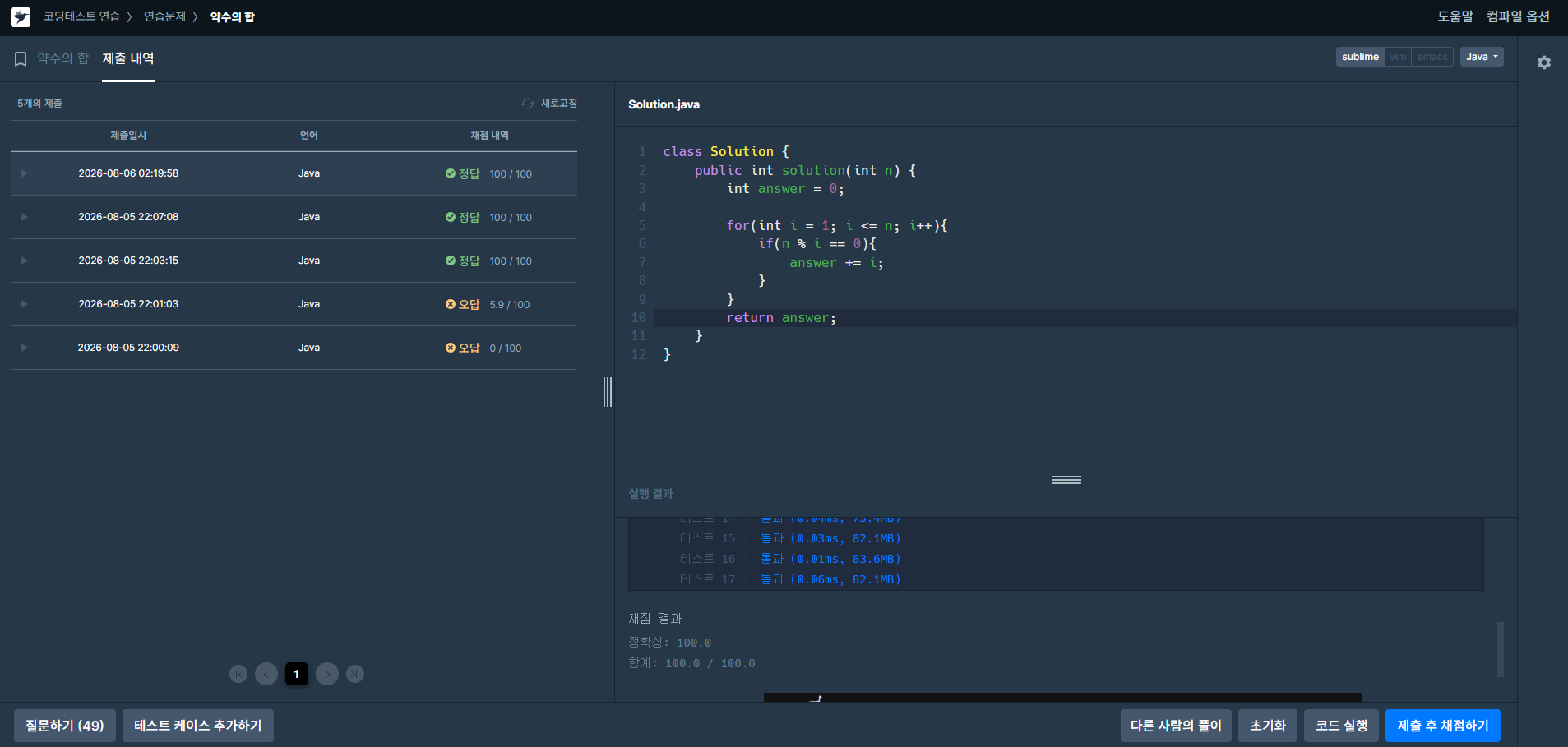Click the Programmers logo icon
Viewport: 1568px width, 747px height.
coord(21,17)
